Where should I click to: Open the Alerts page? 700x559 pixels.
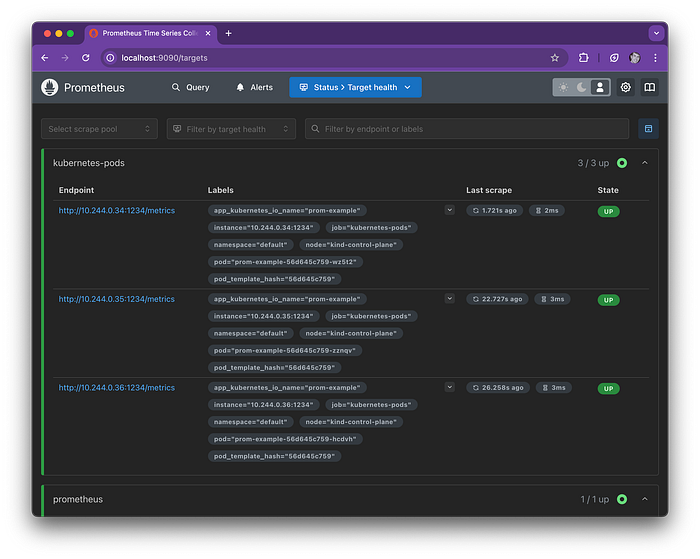[x=254, y=88]
